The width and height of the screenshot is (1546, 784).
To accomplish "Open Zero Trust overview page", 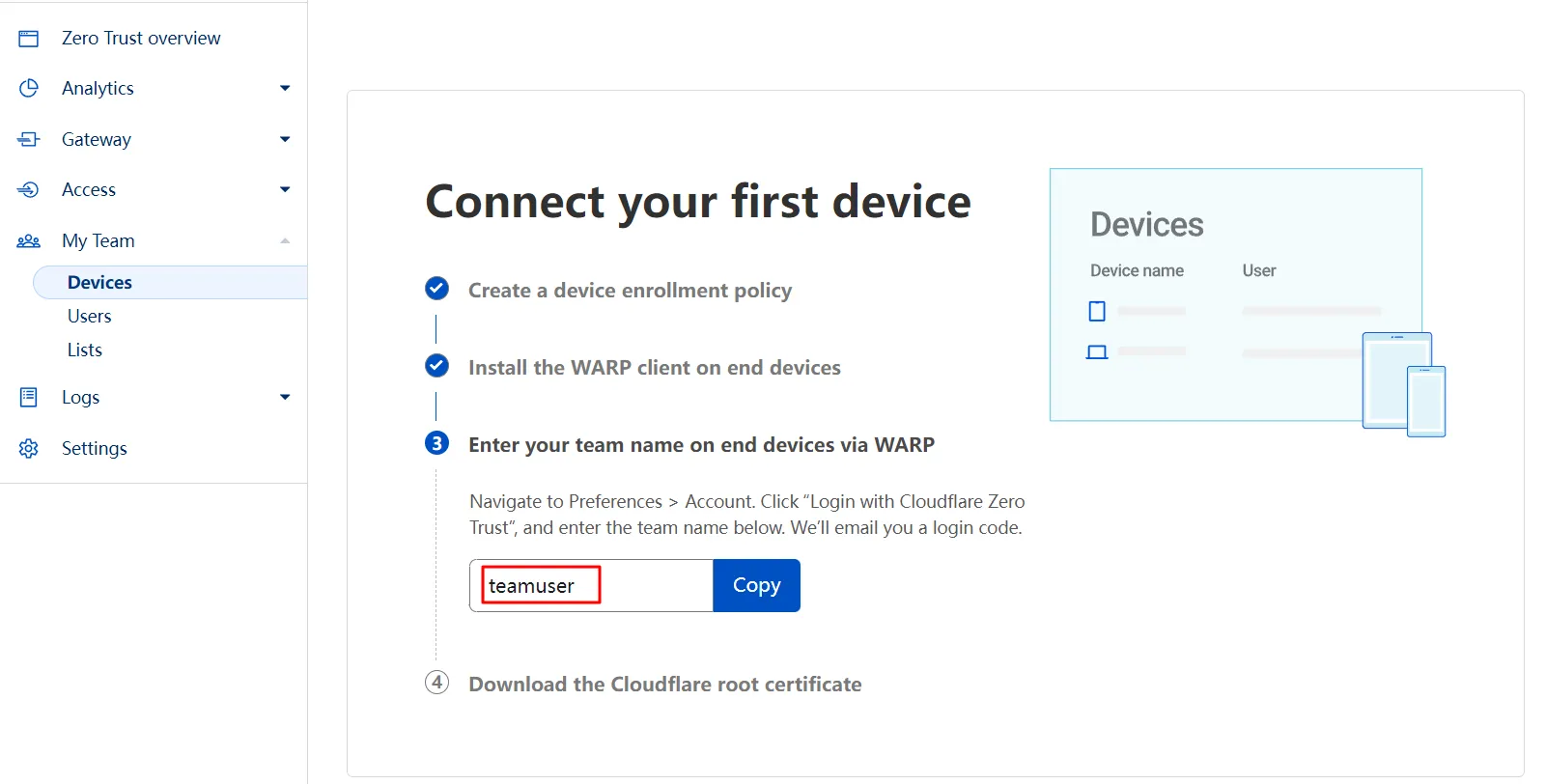I will 141,38.
